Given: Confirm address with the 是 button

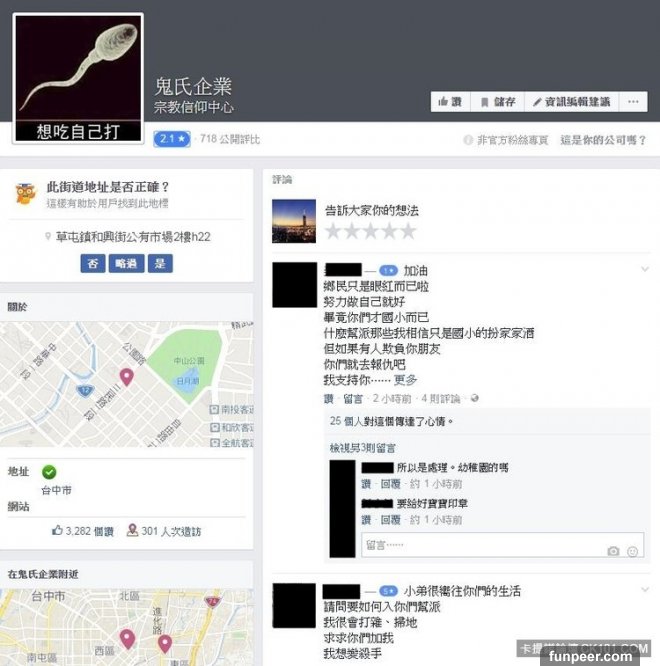Looking at the screenshot, I should click(160, 263).
